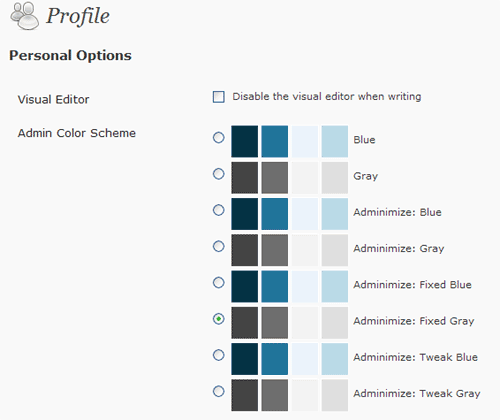
Task: Click the Profile users icon
Action: click(x=24, y=16)
